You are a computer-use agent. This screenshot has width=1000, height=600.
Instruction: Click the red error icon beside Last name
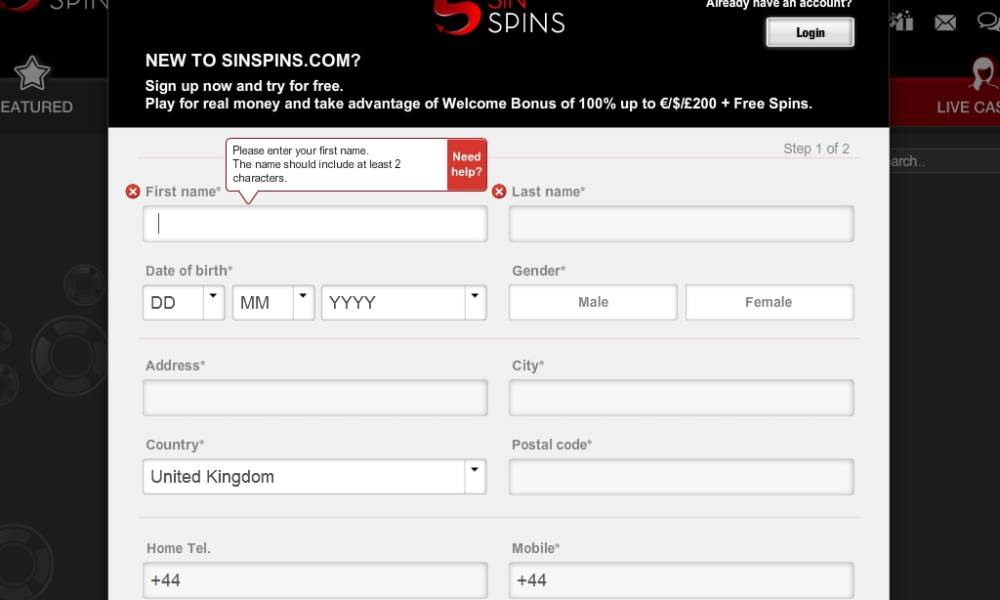[499, 191]
